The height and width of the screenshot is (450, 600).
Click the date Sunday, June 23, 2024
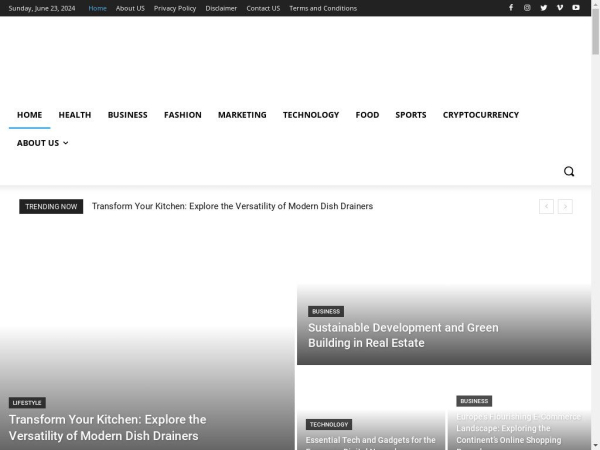[x=42, y=8]
